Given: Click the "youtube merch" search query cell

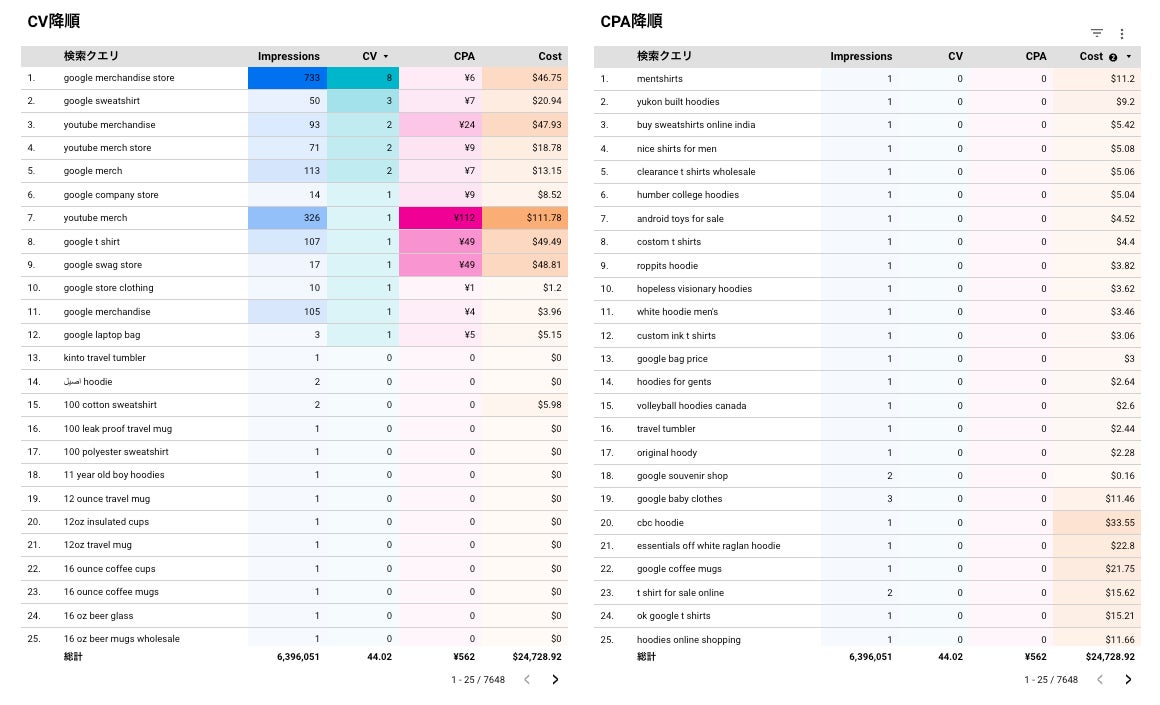Looking at the screenshot, I should pyautogui.click(x=95, y=218).
